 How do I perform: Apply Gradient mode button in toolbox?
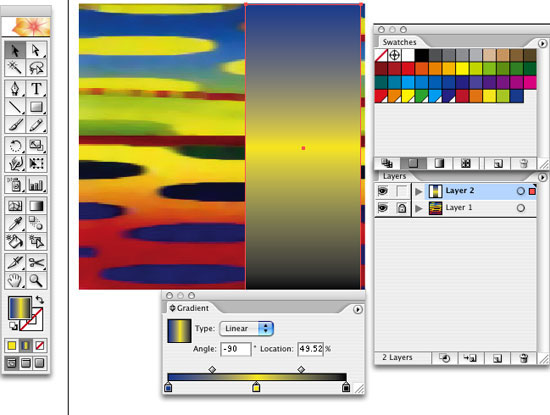click(x=26, y=346)
